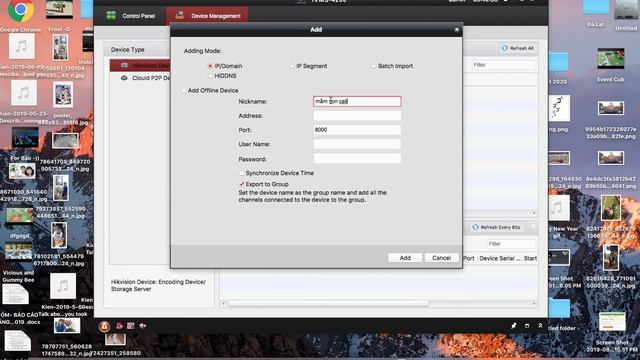Click the pin icon in bottom bar
Screen dimensions: 640x360
point(513,326)
